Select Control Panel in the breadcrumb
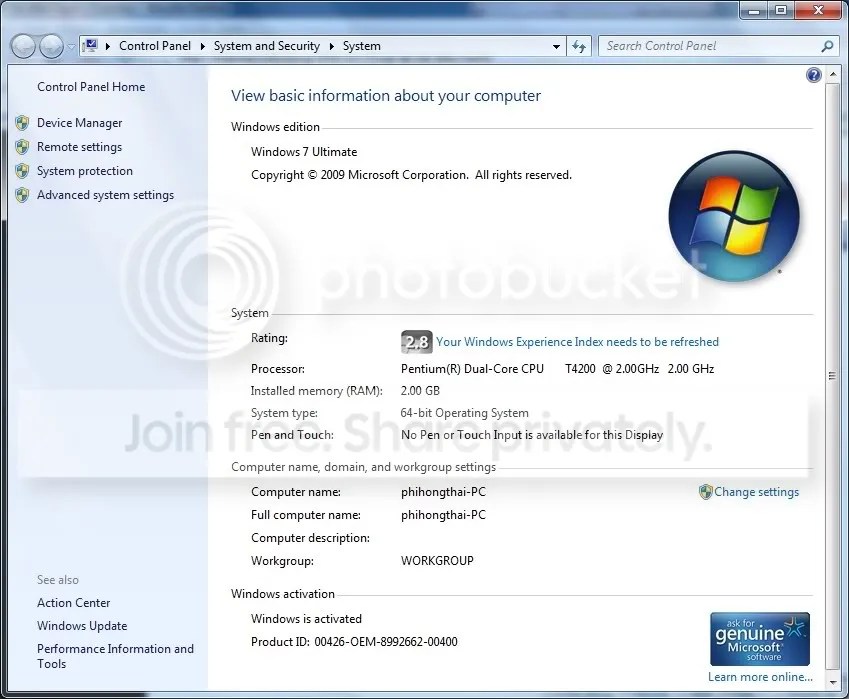 tap(155, 46)
